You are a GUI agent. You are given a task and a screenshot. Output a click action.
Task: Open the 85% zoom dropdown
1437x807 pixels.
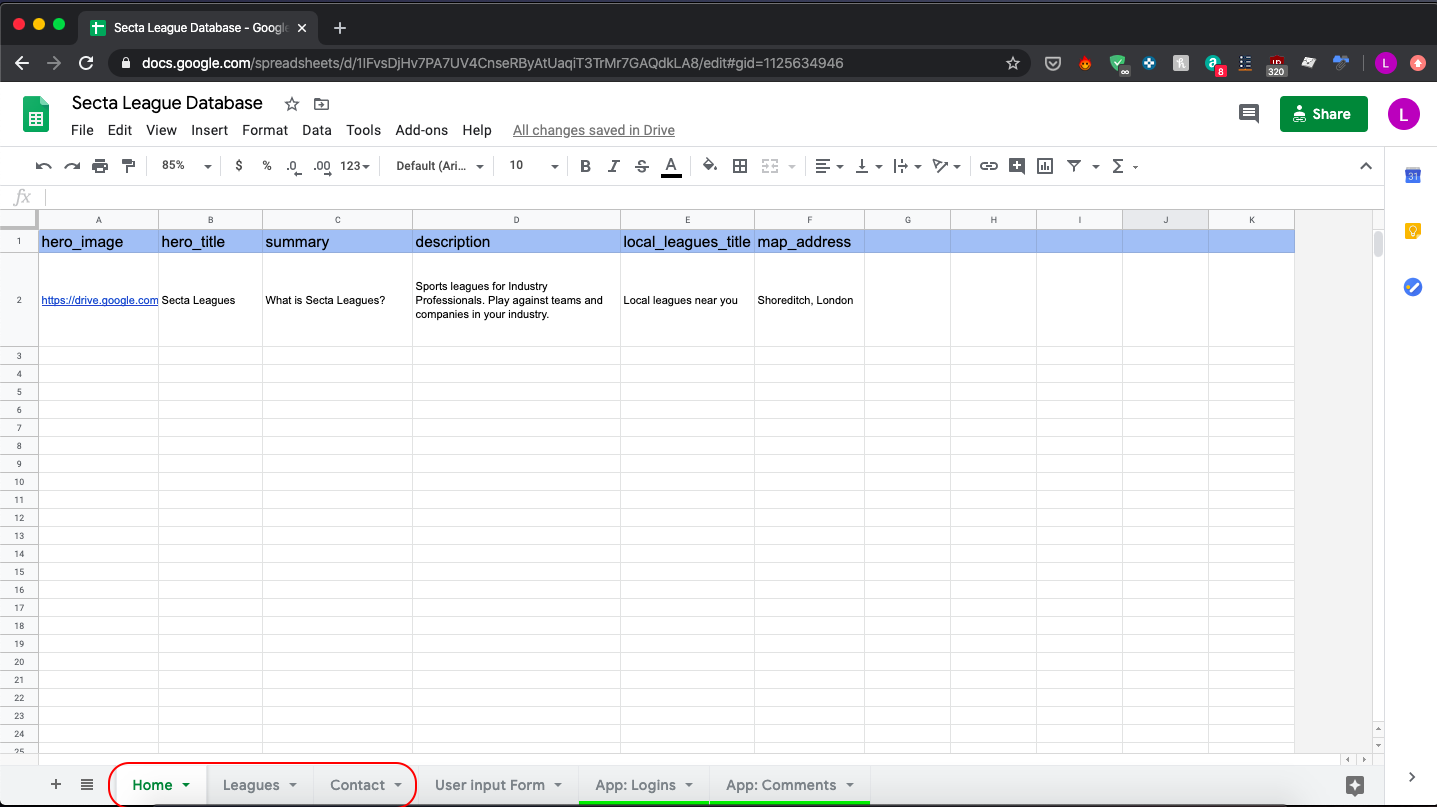(186, 166)
